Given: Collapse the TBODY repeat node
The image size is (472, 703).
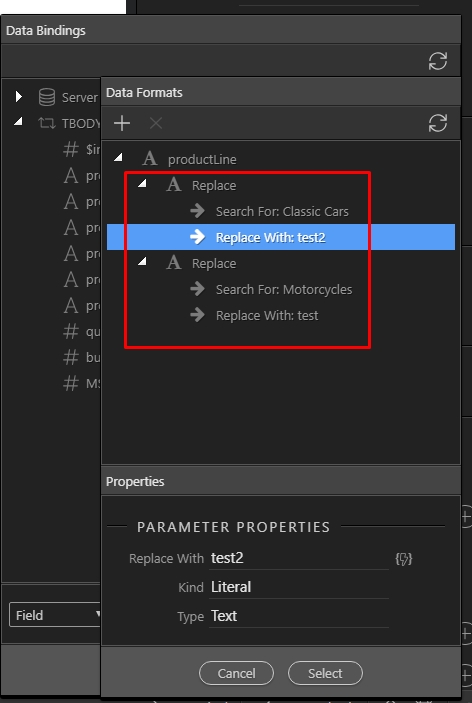Looking at the screenshot, I should click(x=18, y=121).
